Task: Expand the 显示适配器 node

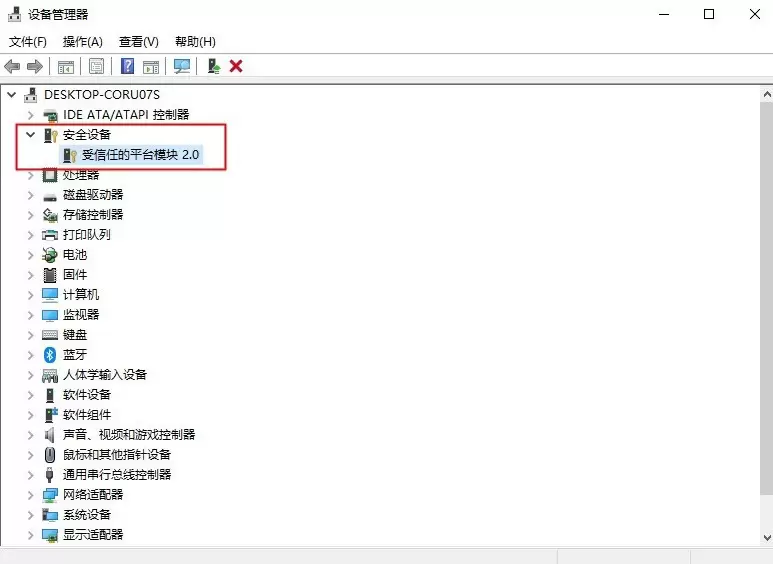Action: pyautogui.click(x=31, y=535)
